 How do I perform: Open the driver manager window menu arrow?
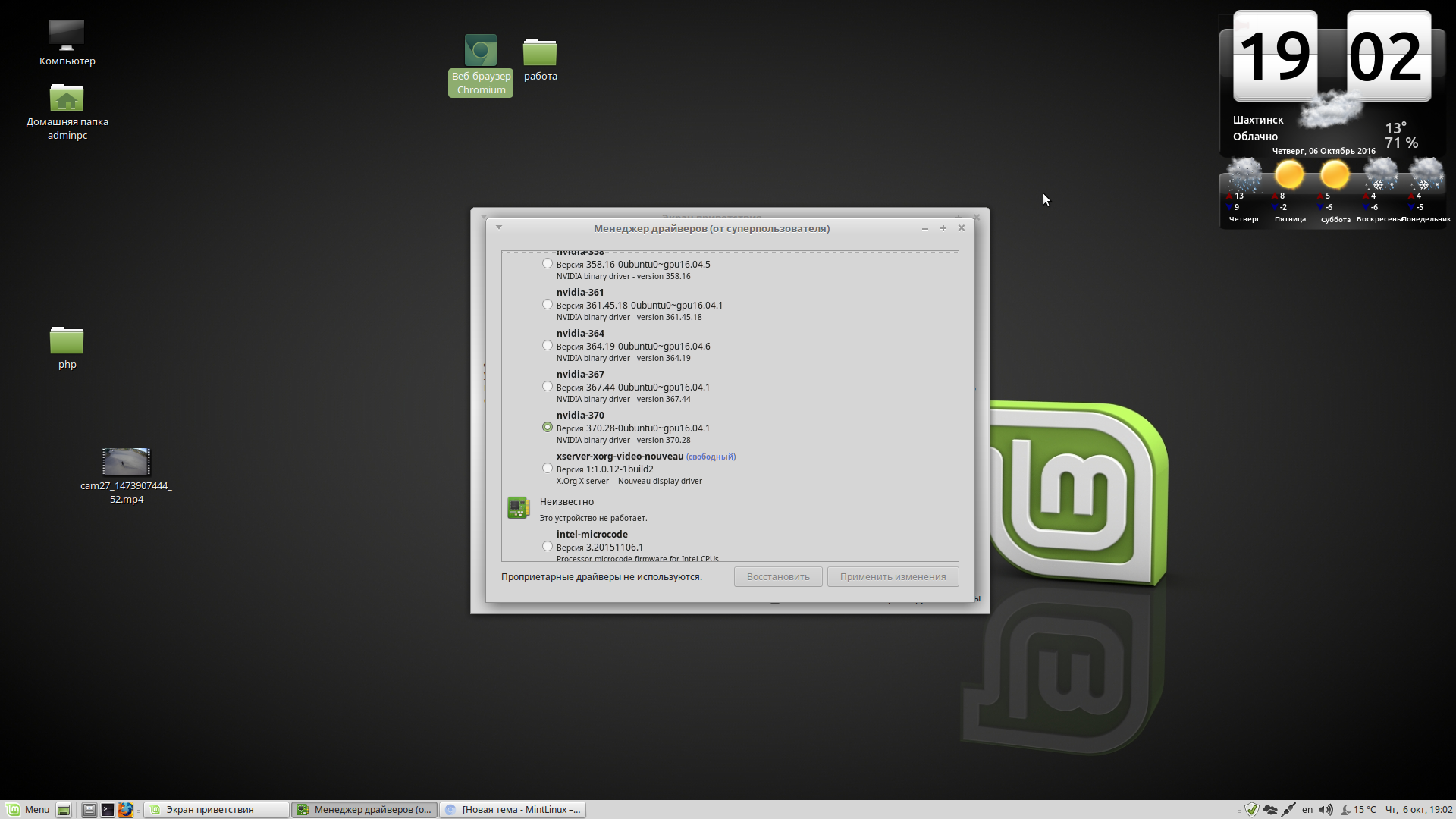tap(499, 227)
